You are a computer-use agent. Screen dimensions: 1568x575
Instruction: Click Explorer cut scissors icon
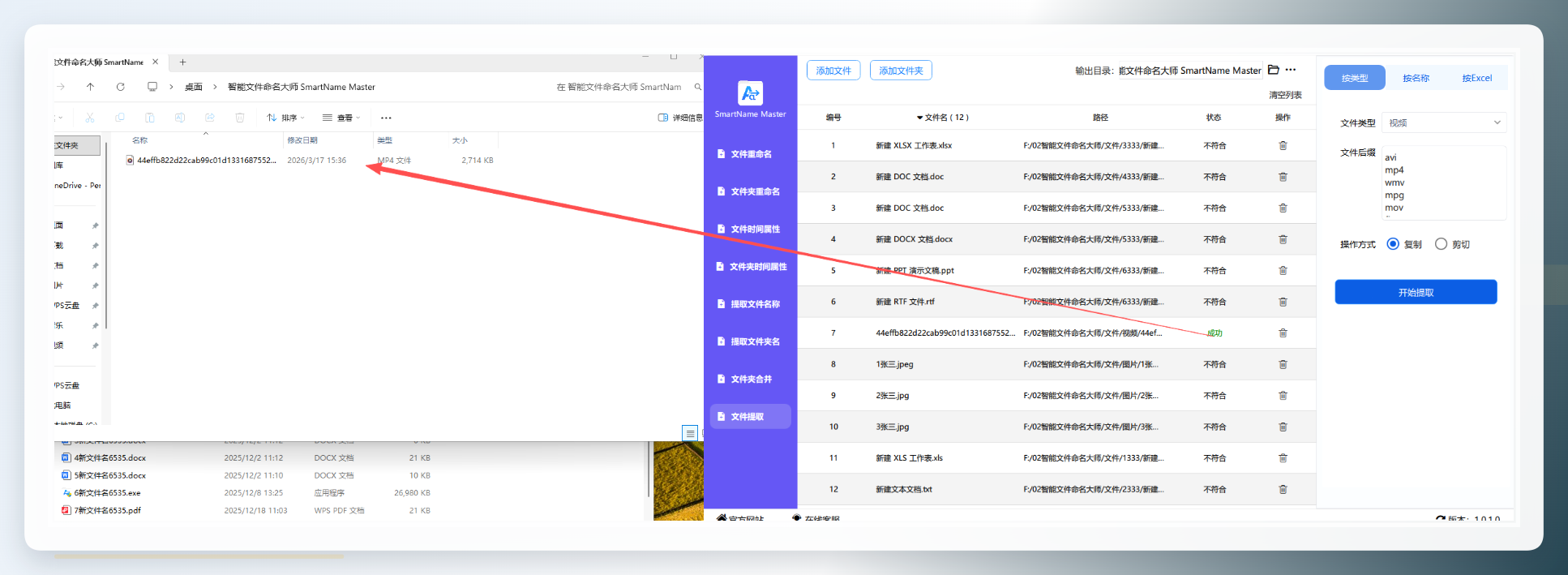point(90,118)
